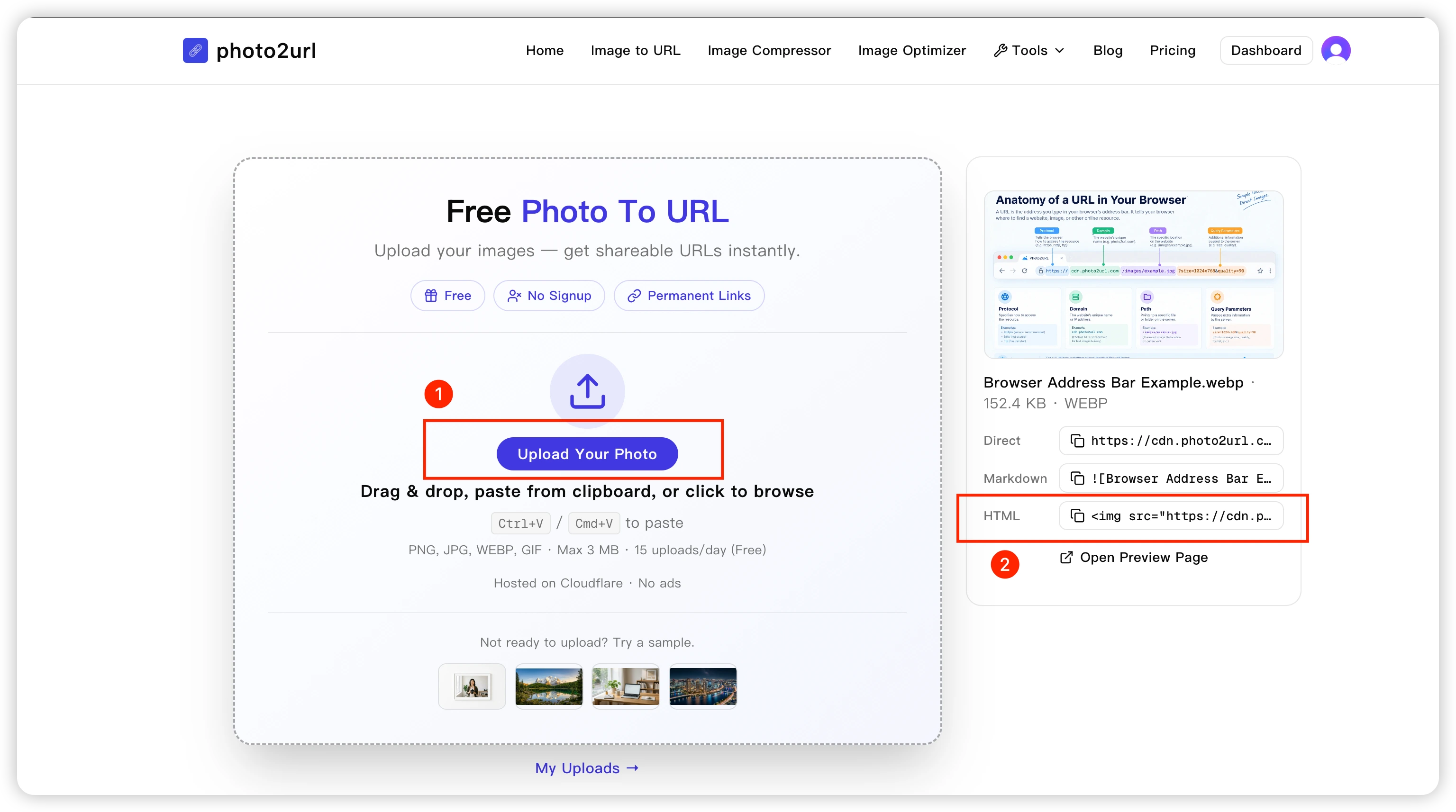Click the link icon in Permanent Links badge
Image resolution: width=1456 pixels, height=812 pixels.
(x=634, y=296)
